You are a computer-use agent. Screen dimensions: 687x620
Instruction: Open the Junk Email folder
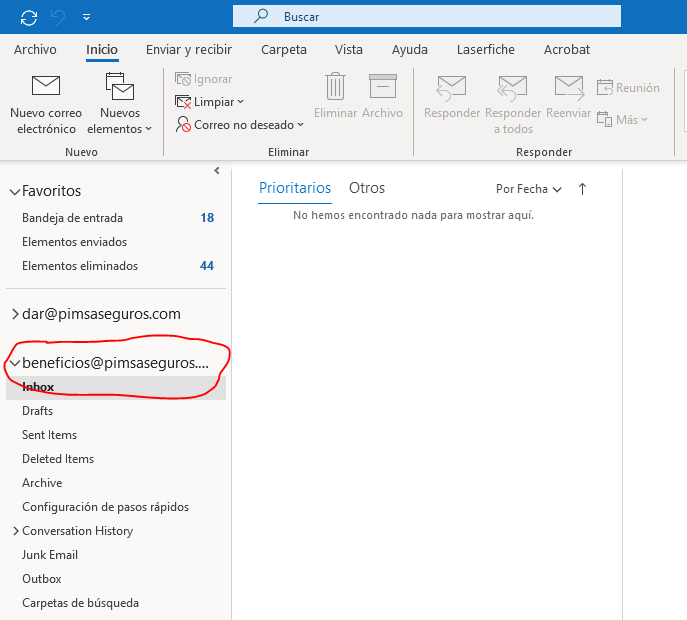tap(50, 555)
